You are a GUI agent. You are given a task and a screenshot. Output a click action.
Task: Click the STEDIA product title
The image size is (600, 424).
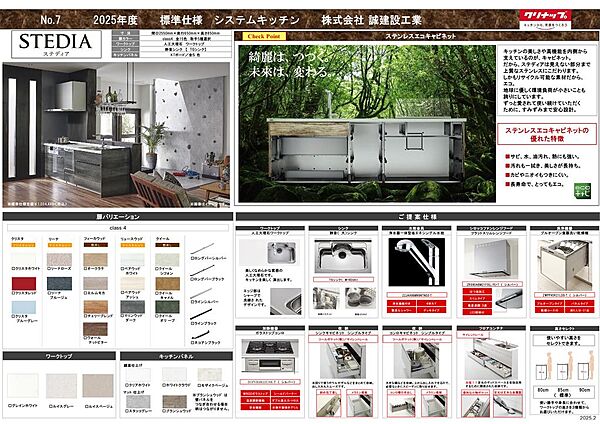(52, 43)
